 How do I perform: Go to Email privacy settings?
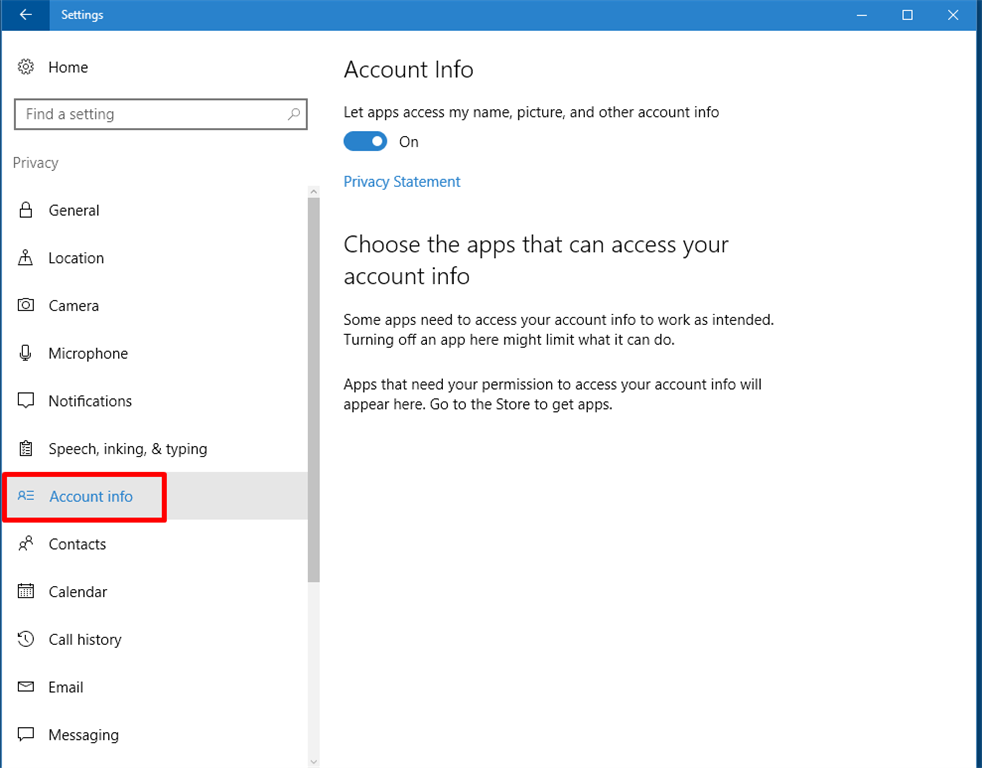66,687
